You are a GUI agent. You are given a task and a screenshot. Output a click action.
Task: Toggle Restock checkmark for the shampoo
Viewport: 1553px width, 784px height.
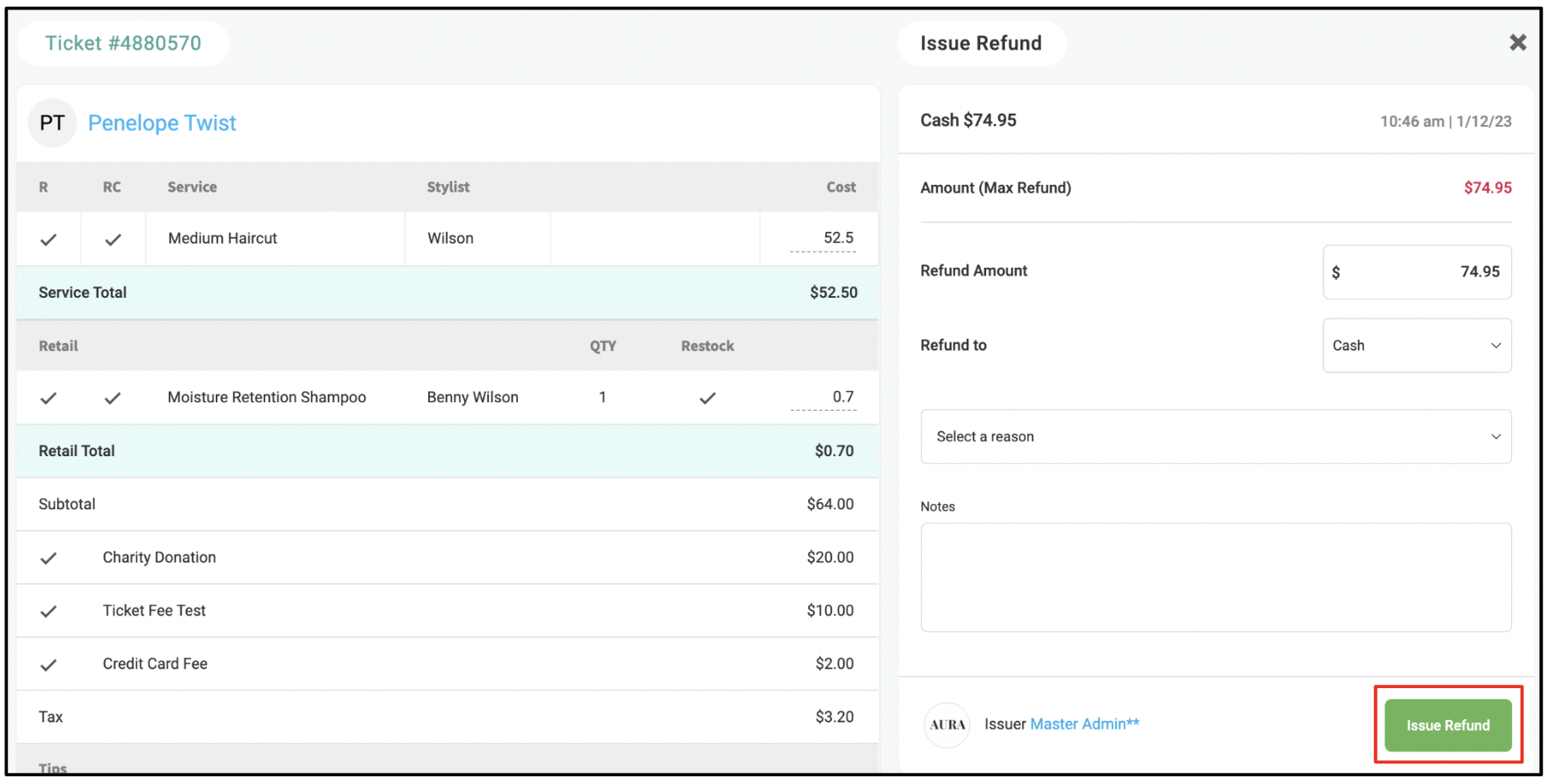[x=707, y=398]
